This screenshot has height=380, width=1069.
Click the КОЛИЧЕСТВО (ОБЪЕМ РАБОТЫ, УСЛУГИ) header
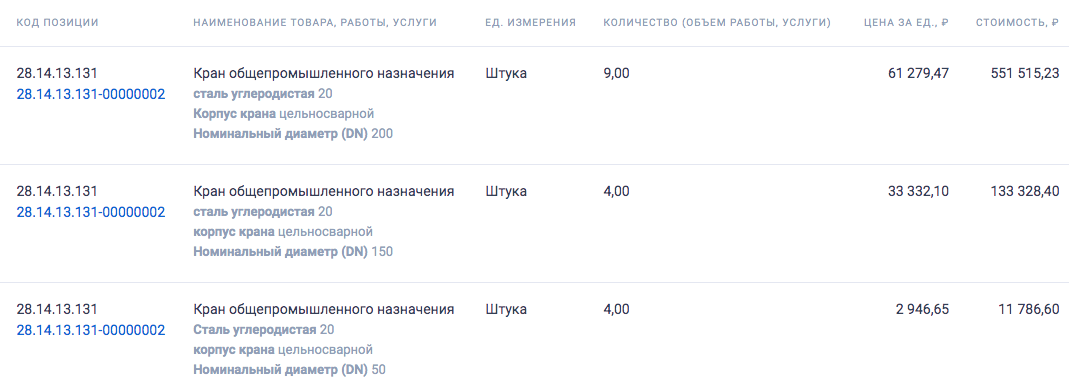pos(717,23)
